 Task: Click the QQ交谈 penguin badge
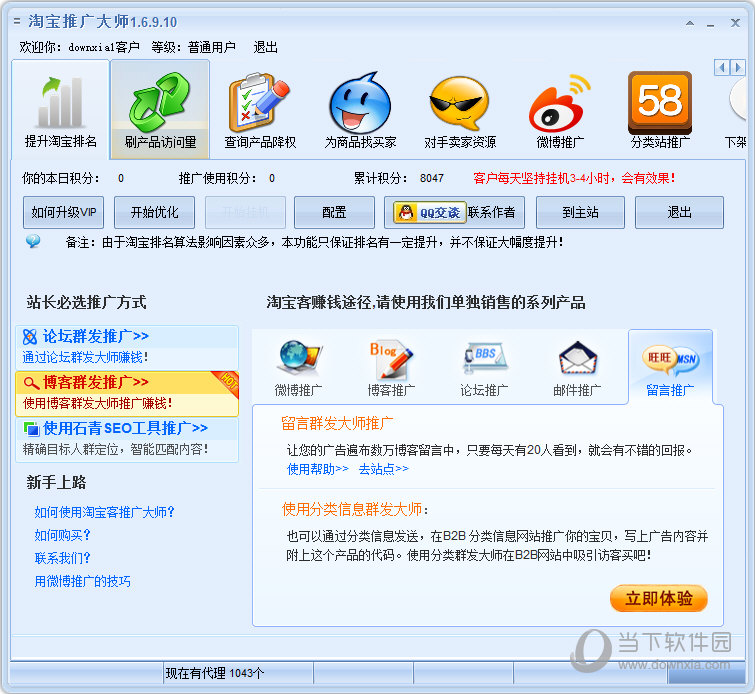tap(430, 212)
